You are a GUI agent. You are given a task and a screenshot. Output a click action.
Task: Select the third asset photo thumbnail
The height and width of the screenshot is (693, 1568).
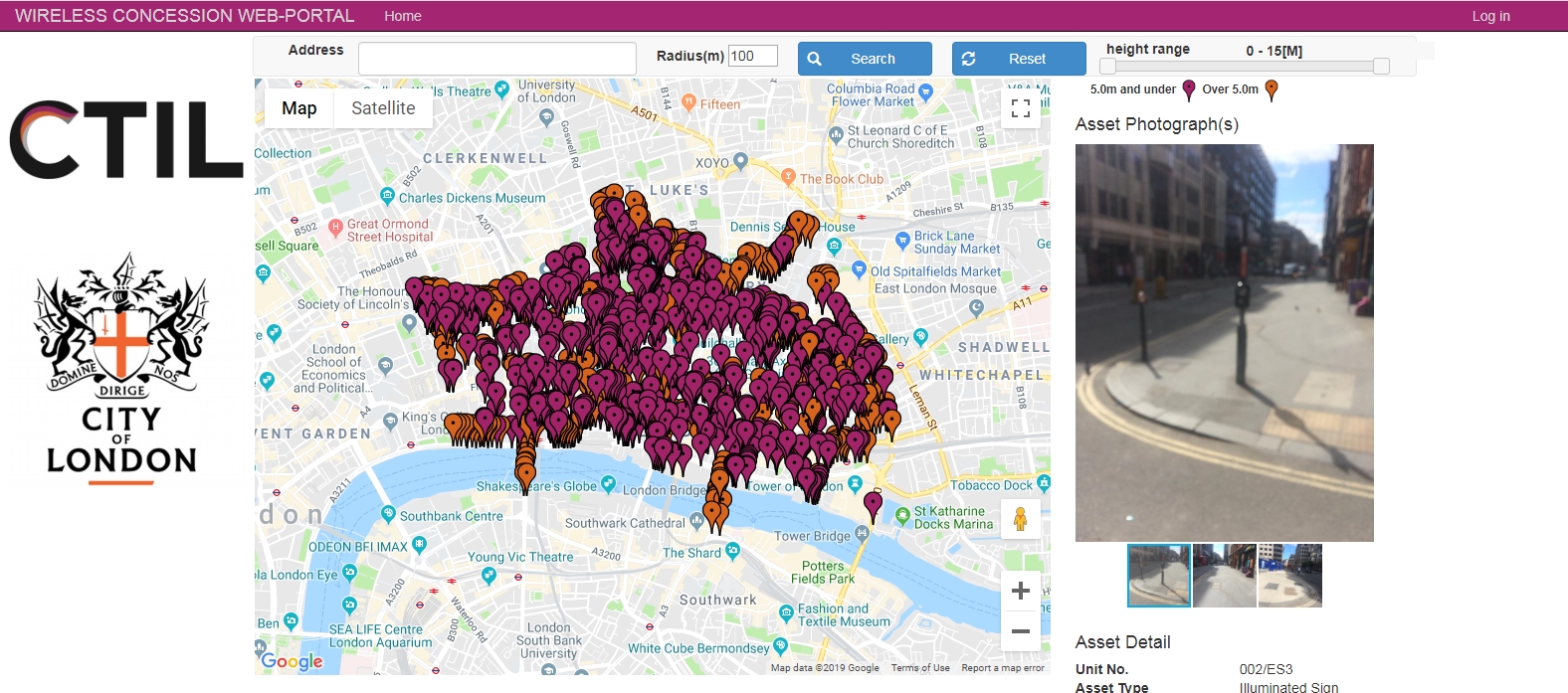tap(1290, 576)
